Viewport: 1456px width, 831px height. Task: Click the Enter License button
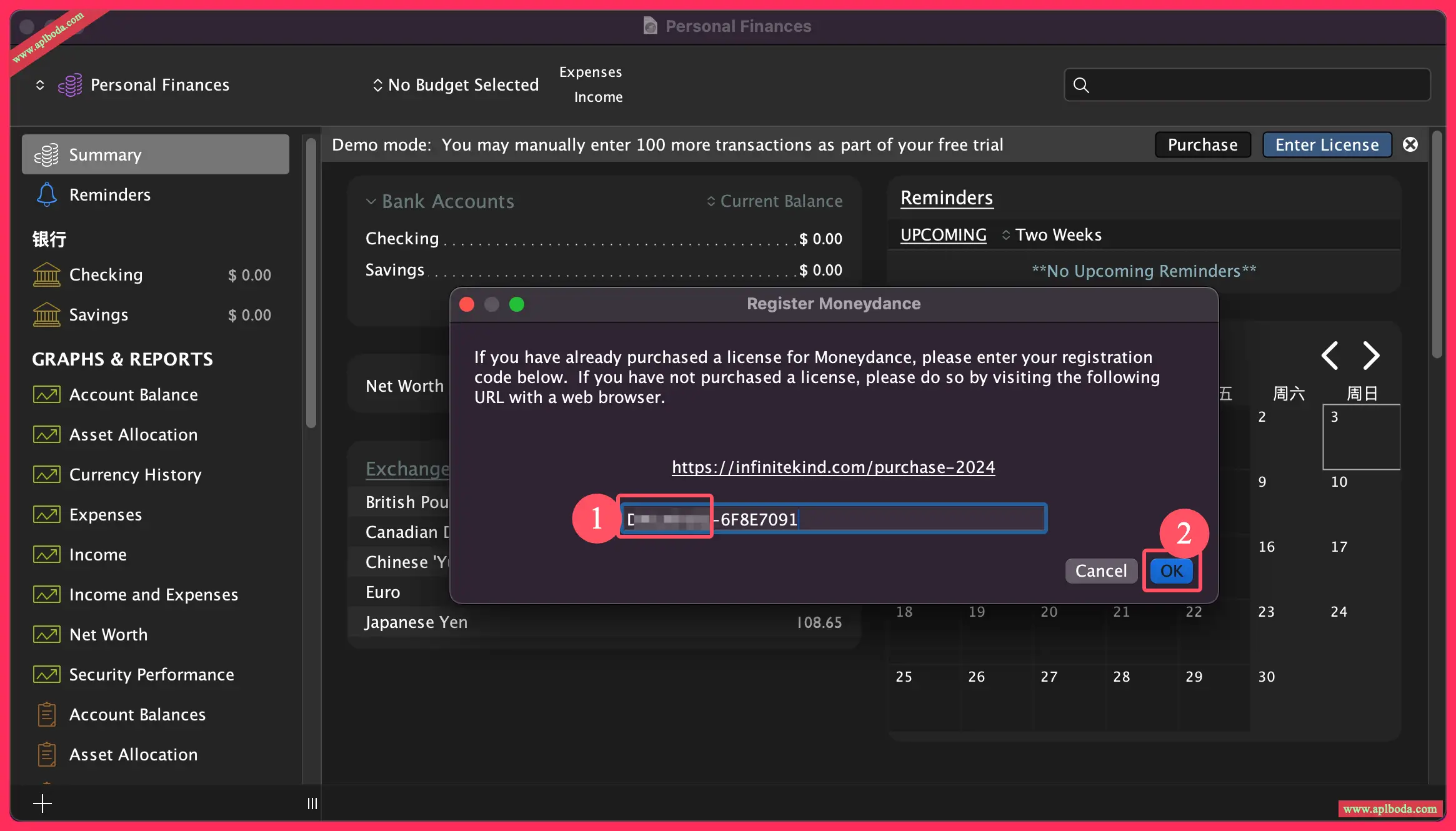pyautogui.click(x=1327, y=145)
